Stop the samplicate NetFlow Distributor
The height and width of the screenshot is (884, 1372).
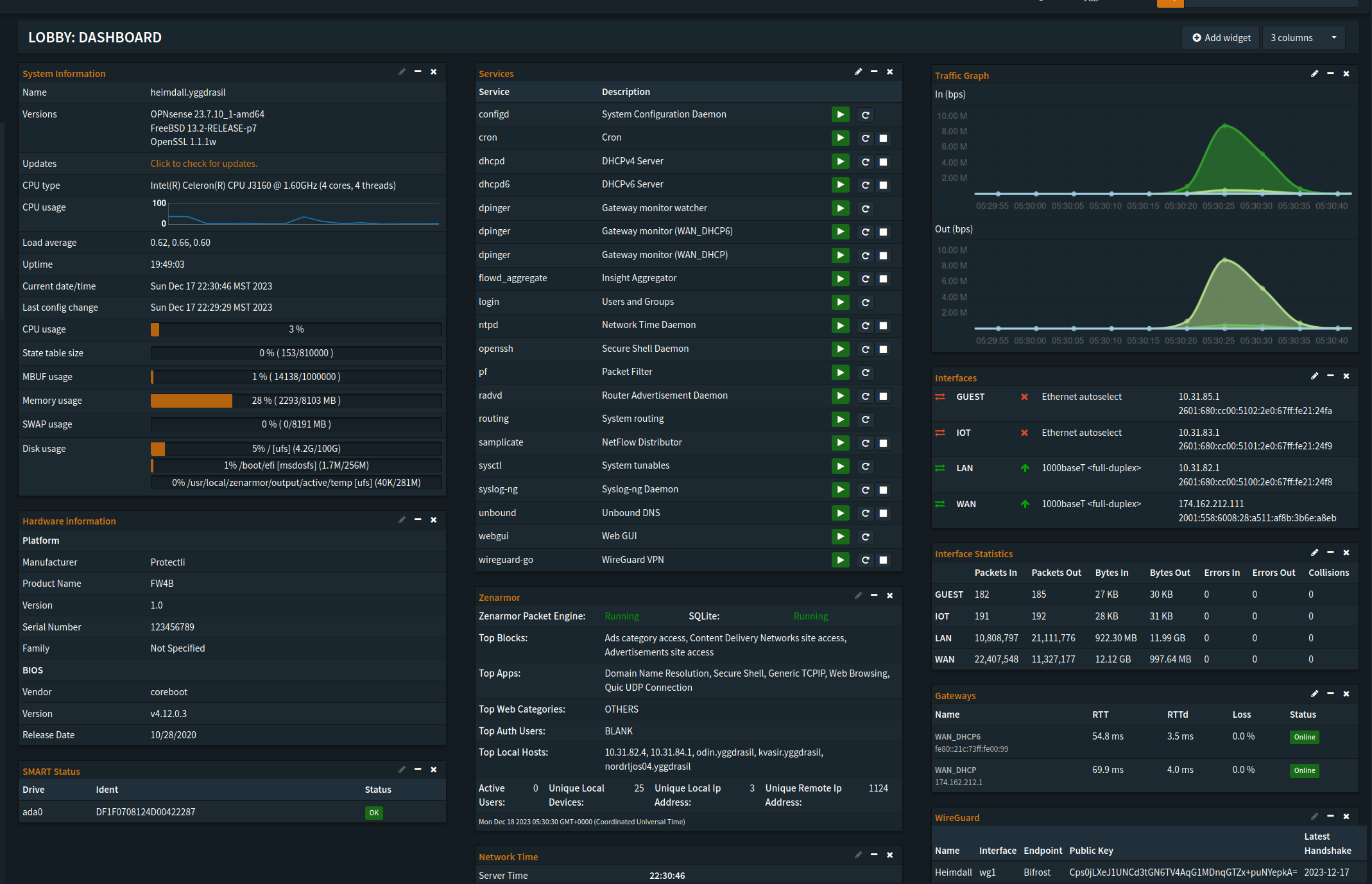point(883,443)
